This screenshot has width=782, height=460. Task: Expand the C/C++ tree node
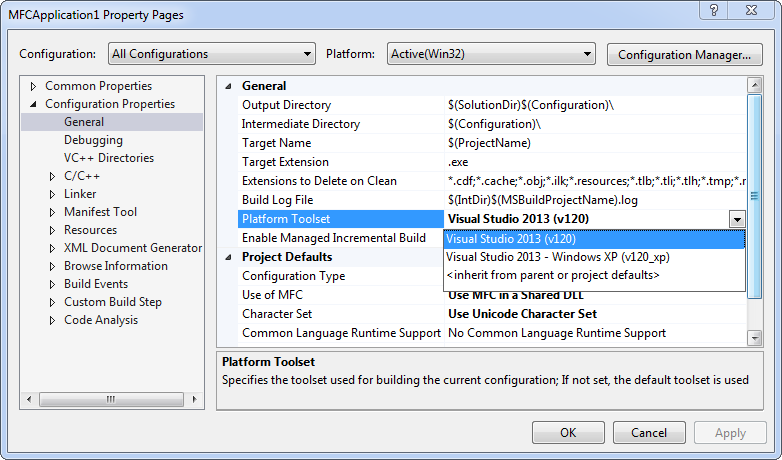coord(52,177)
